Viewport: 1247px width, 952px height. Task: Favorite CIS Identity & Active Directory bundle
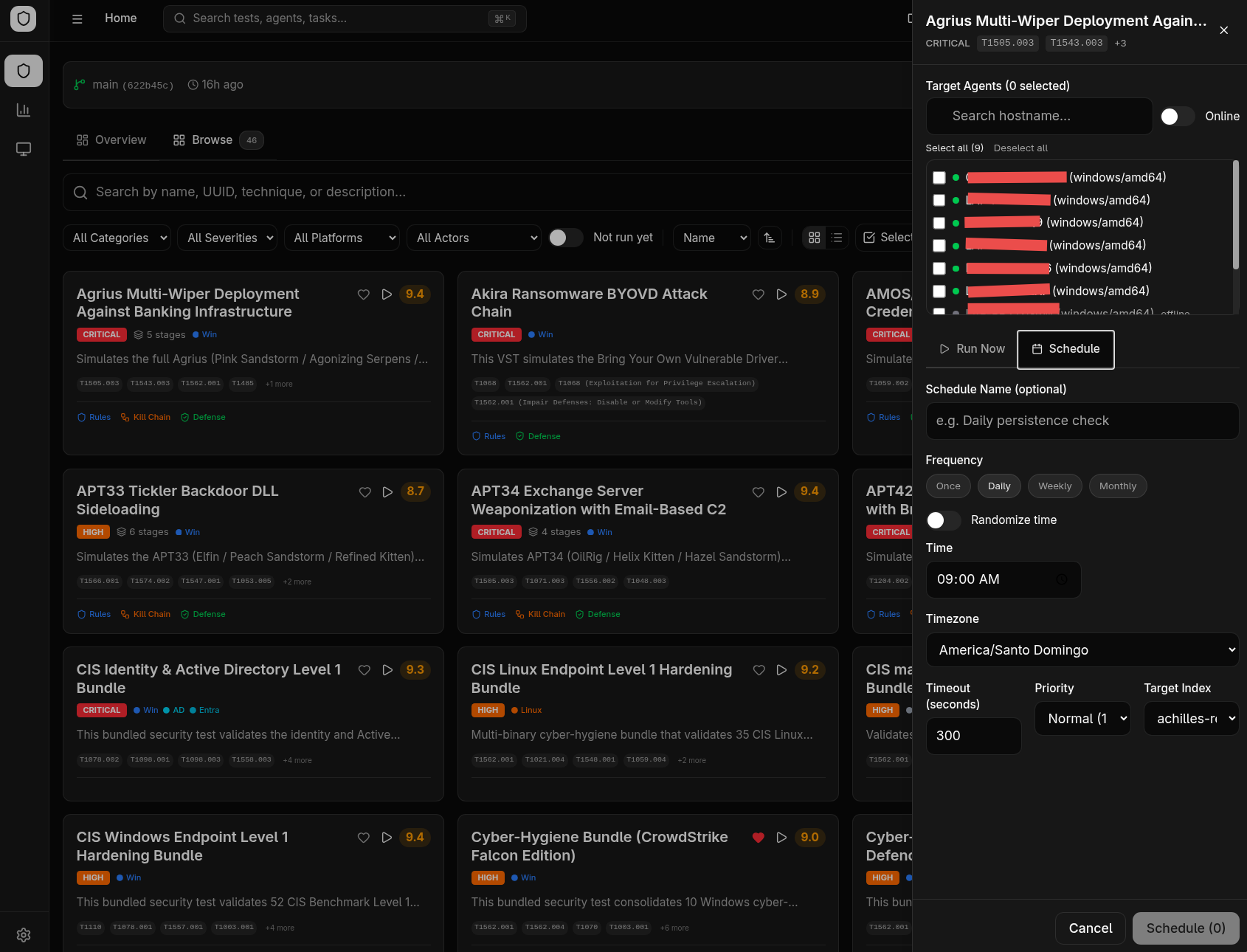(x=365, y=670)
